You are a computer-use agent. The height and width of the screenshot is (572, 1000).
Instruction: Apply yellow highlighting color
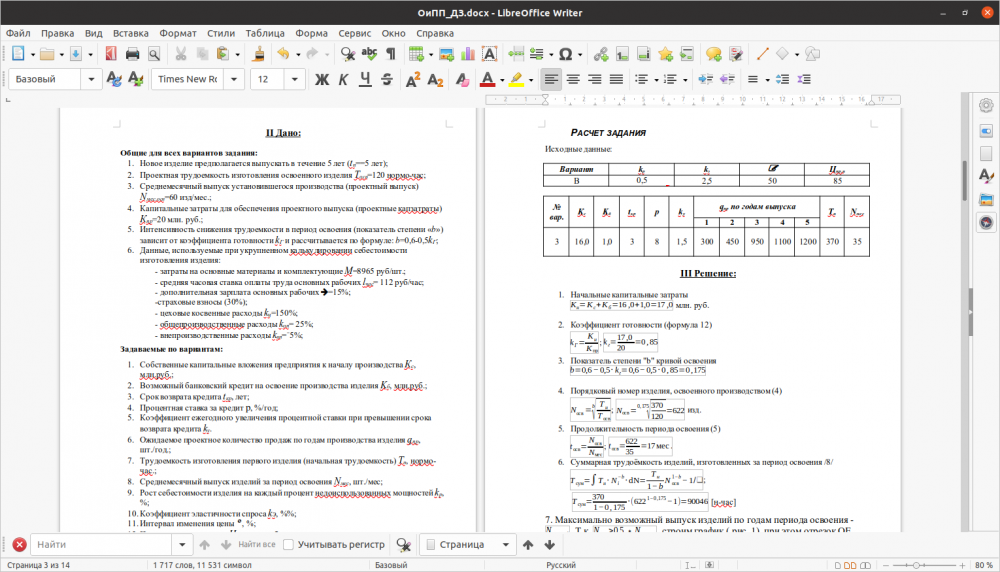pos(516,79)
